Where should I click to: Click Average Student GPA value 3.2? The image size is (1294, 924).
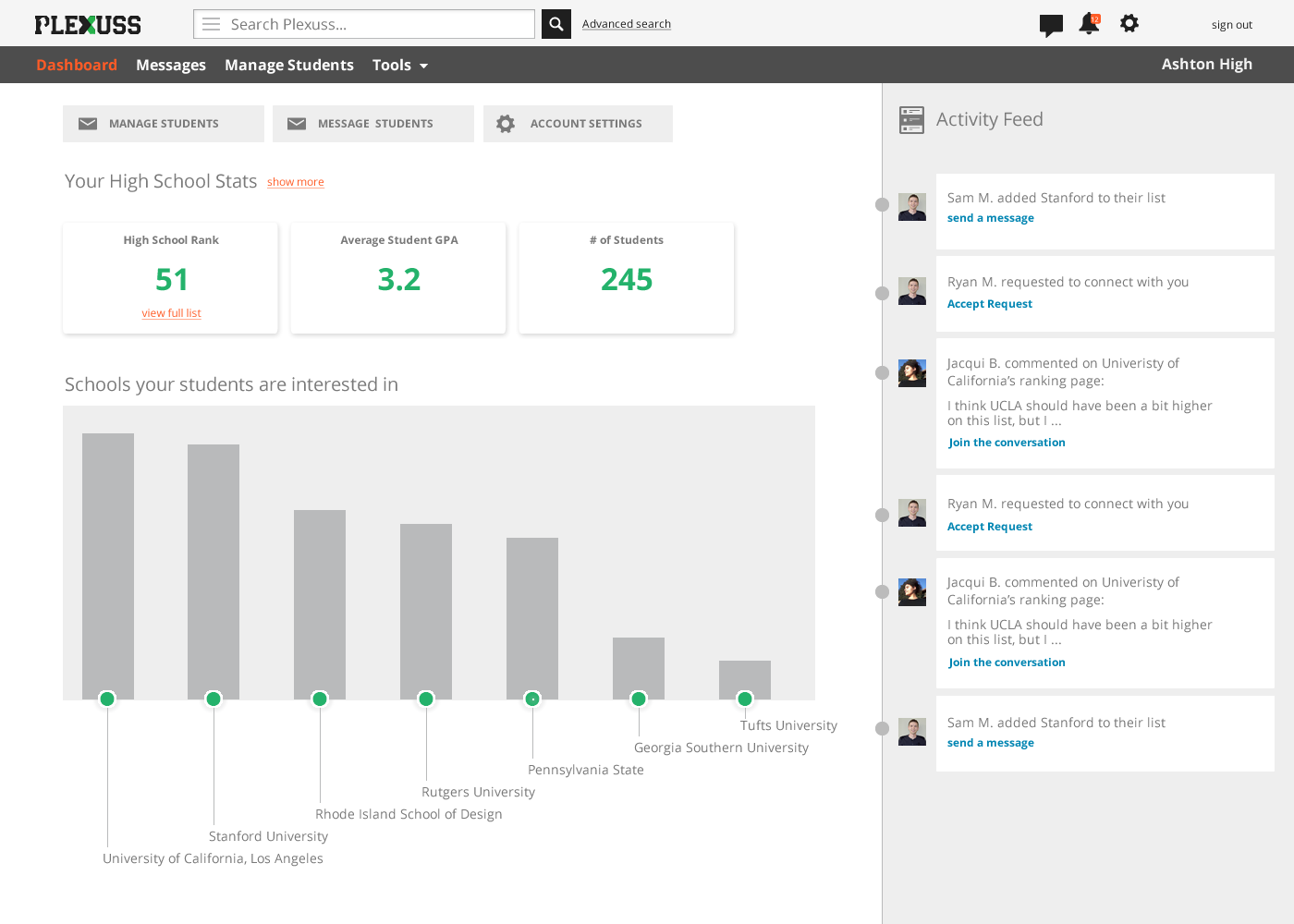(x=399, y=279)
